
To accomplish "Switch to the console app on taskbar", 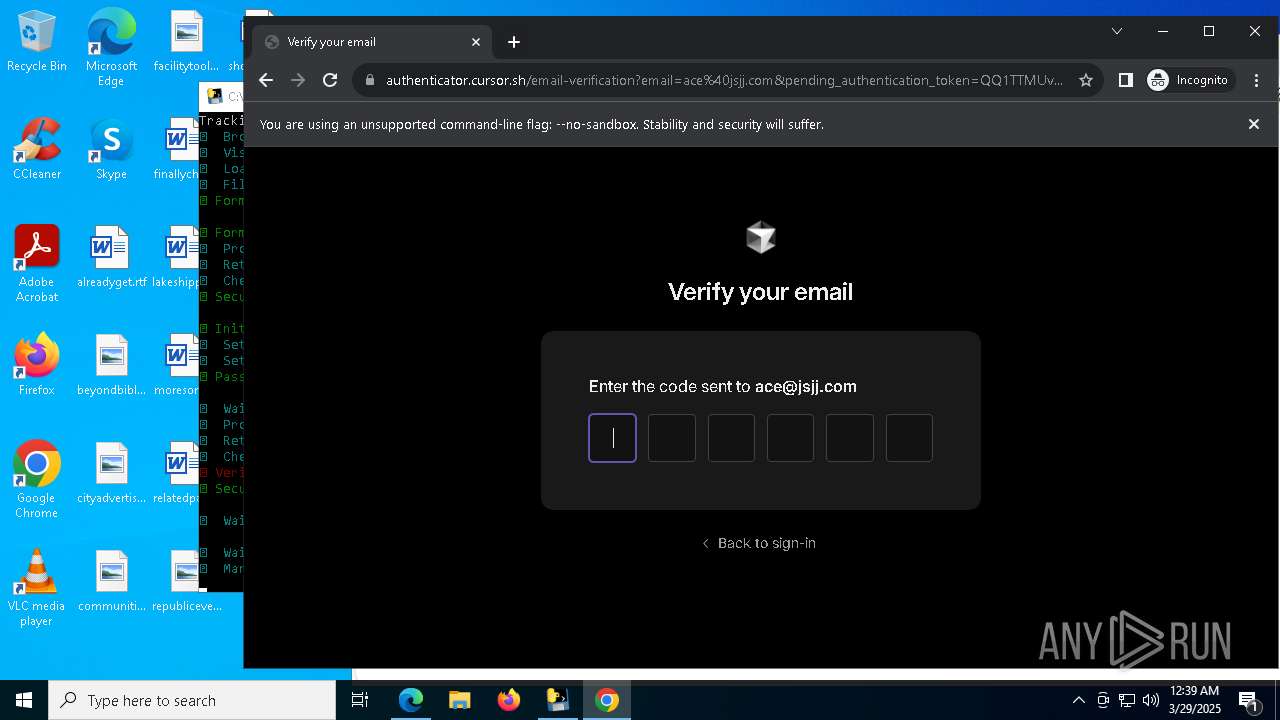I will (558, 700).
